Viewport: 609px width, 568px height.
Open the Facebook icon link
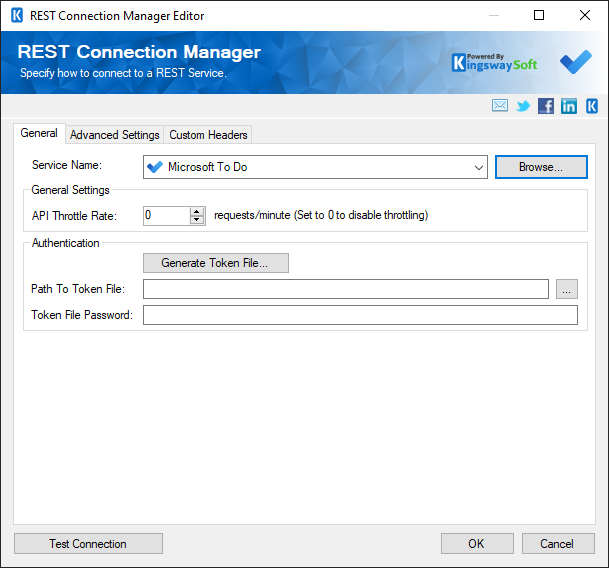(546, 106)
